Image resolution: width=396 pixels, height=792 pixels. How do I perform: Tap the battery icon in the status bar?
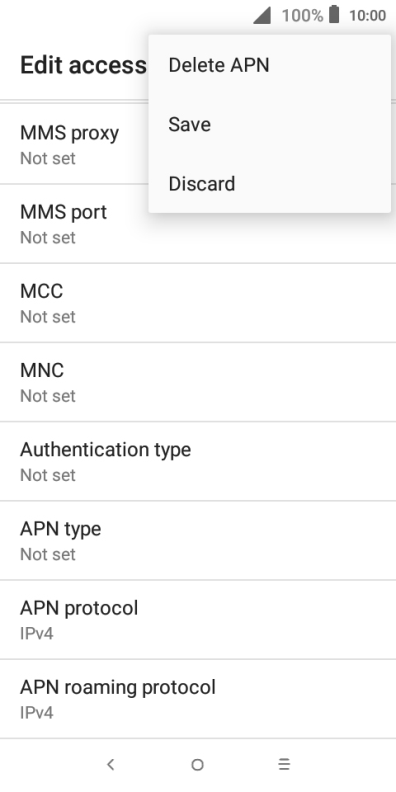tap(334, 15)
